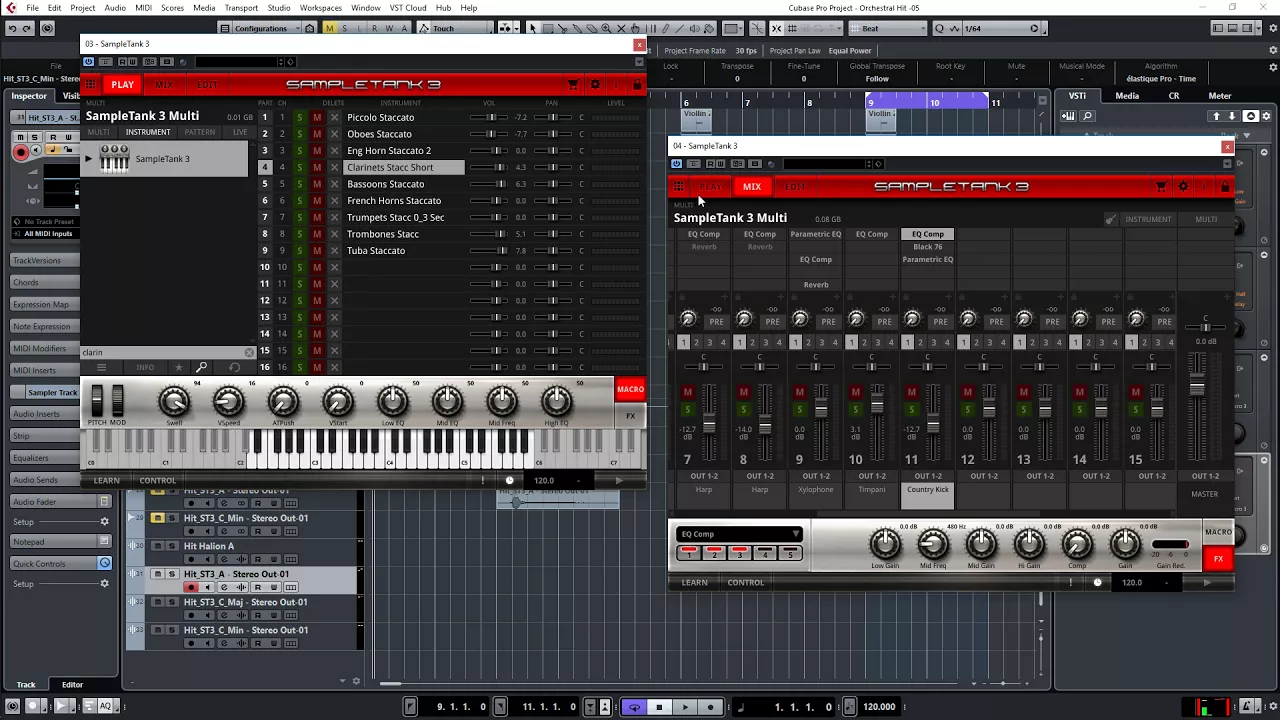Viewport: 1280px width, 720px height.
Task: Click the lock icon in 03 SampleTank window
Action: 637,85
